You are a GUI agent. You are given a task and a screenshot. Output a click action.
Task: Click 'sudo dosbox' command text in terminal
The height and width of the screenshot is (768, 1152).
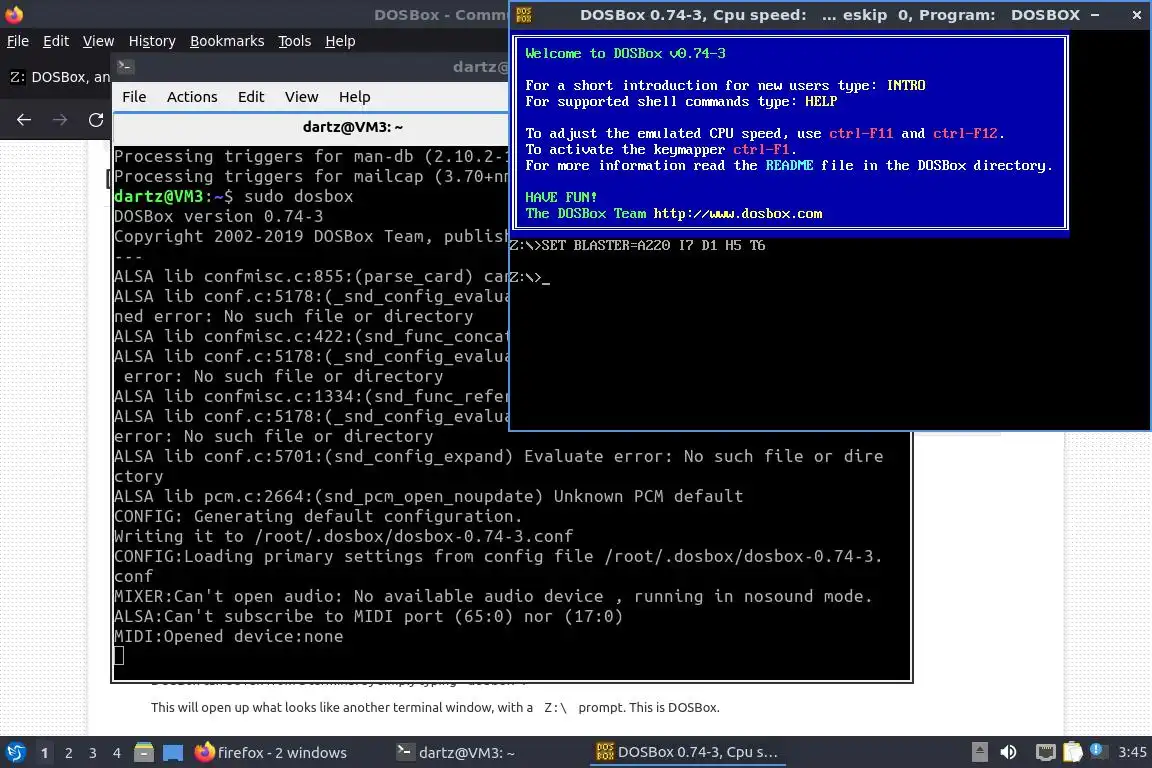coord(298,196)
